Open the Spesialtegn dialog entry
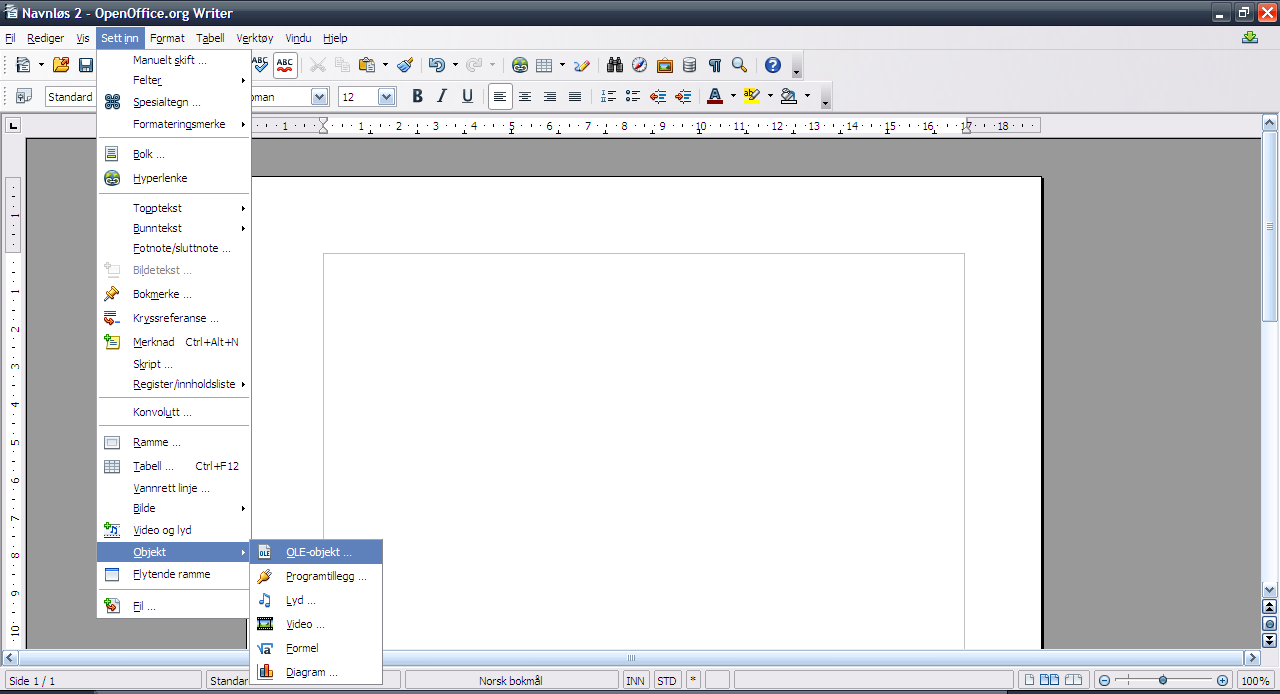 pyautogui.click(x=174, y=102)
